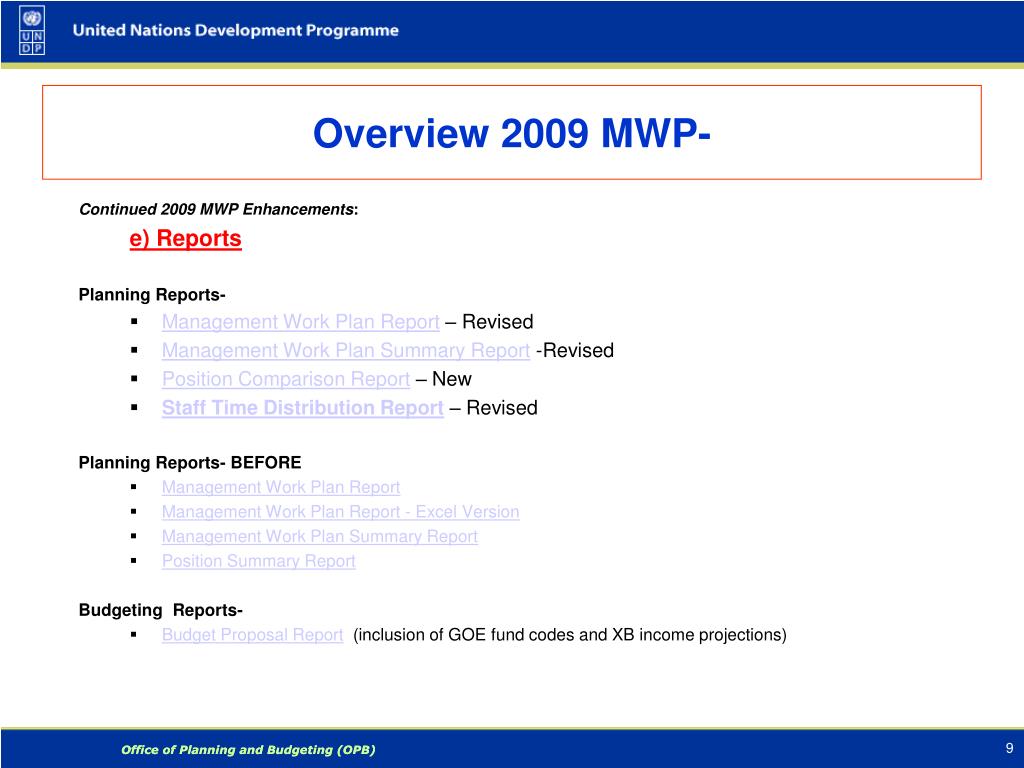Open Management Work Plan Report under BEFORE section
Screen dimensions: 1024x768
(281, 488)
